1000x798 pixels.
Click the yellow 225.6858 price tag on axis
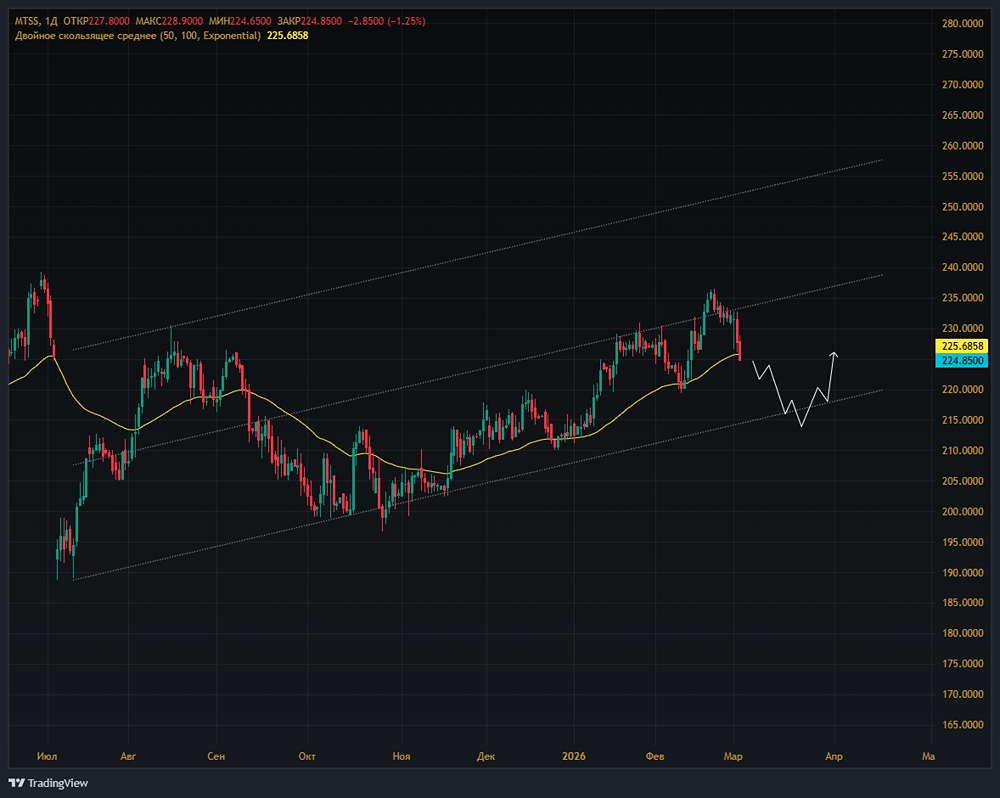962,346
